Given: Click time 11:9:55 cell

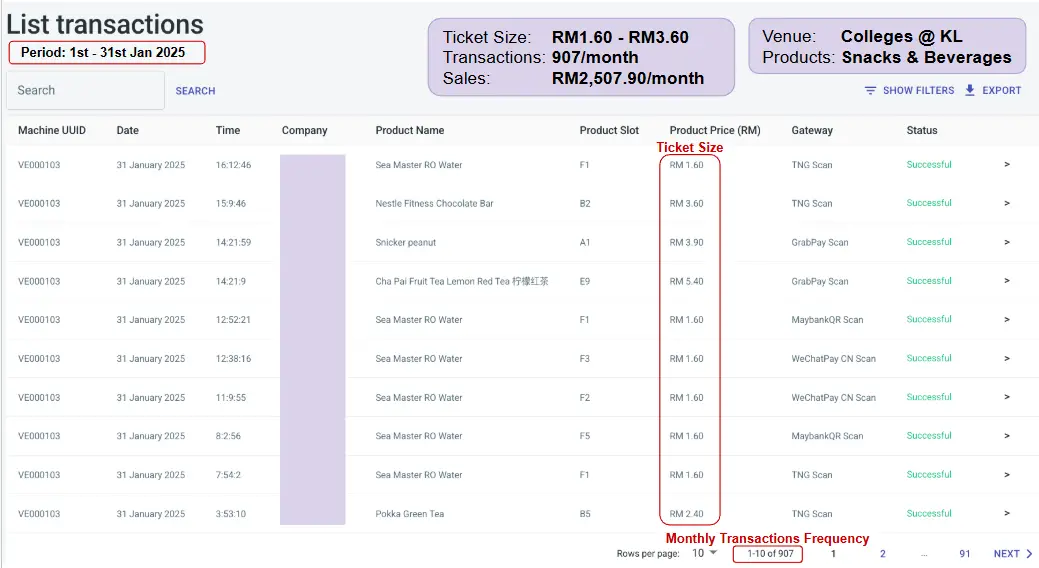Looking at the screenshot, I should pyautogui.click(x=231, y=397).
